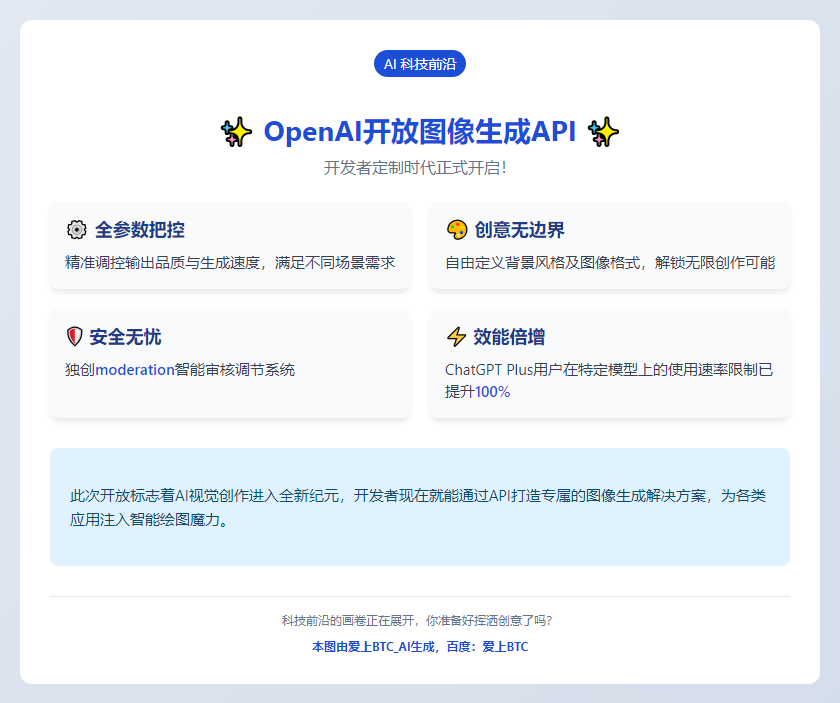Click the OpenAI开放图像生成API headline
Screen dimensions: 840x703
pos(419,132)
